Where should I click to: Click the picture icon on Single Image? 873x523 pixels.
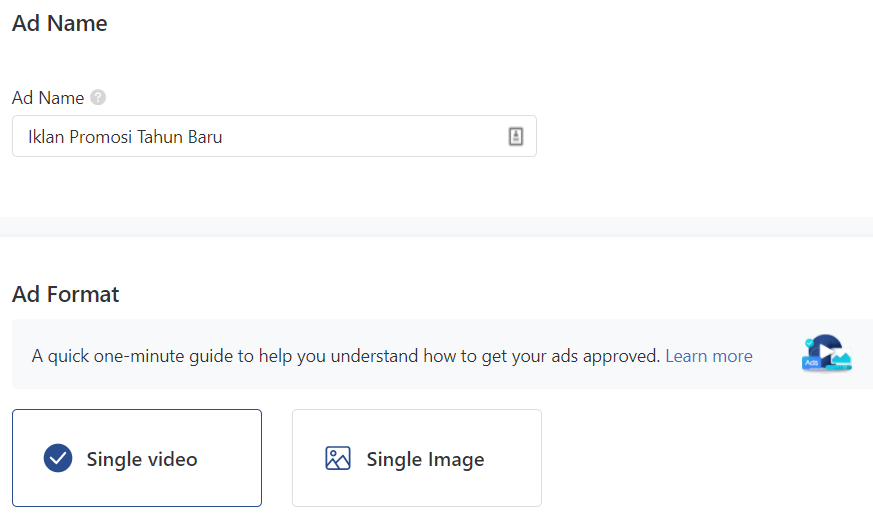[x=338, y=459]
